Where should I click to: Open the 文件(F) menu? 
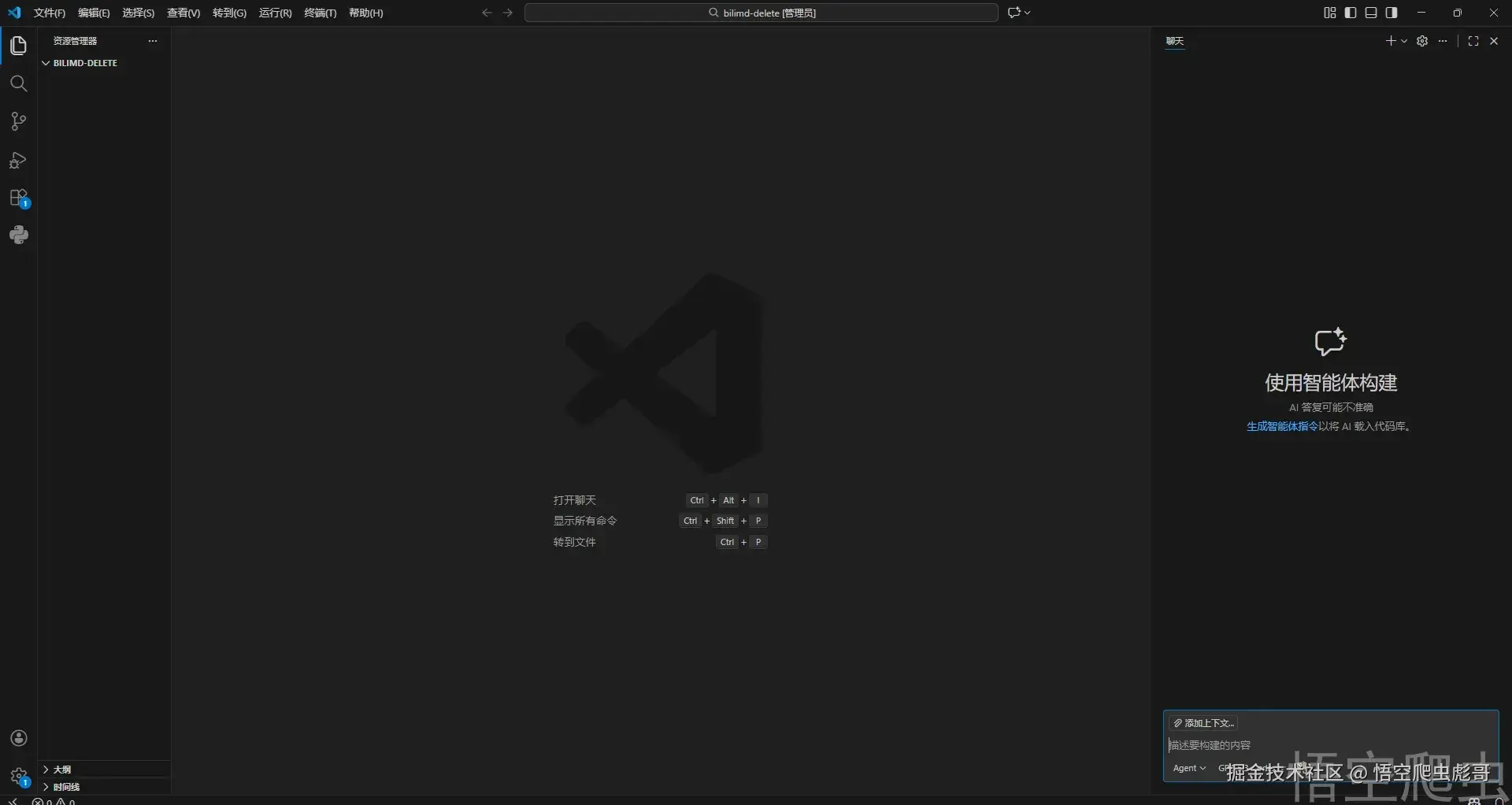[50, 13]
